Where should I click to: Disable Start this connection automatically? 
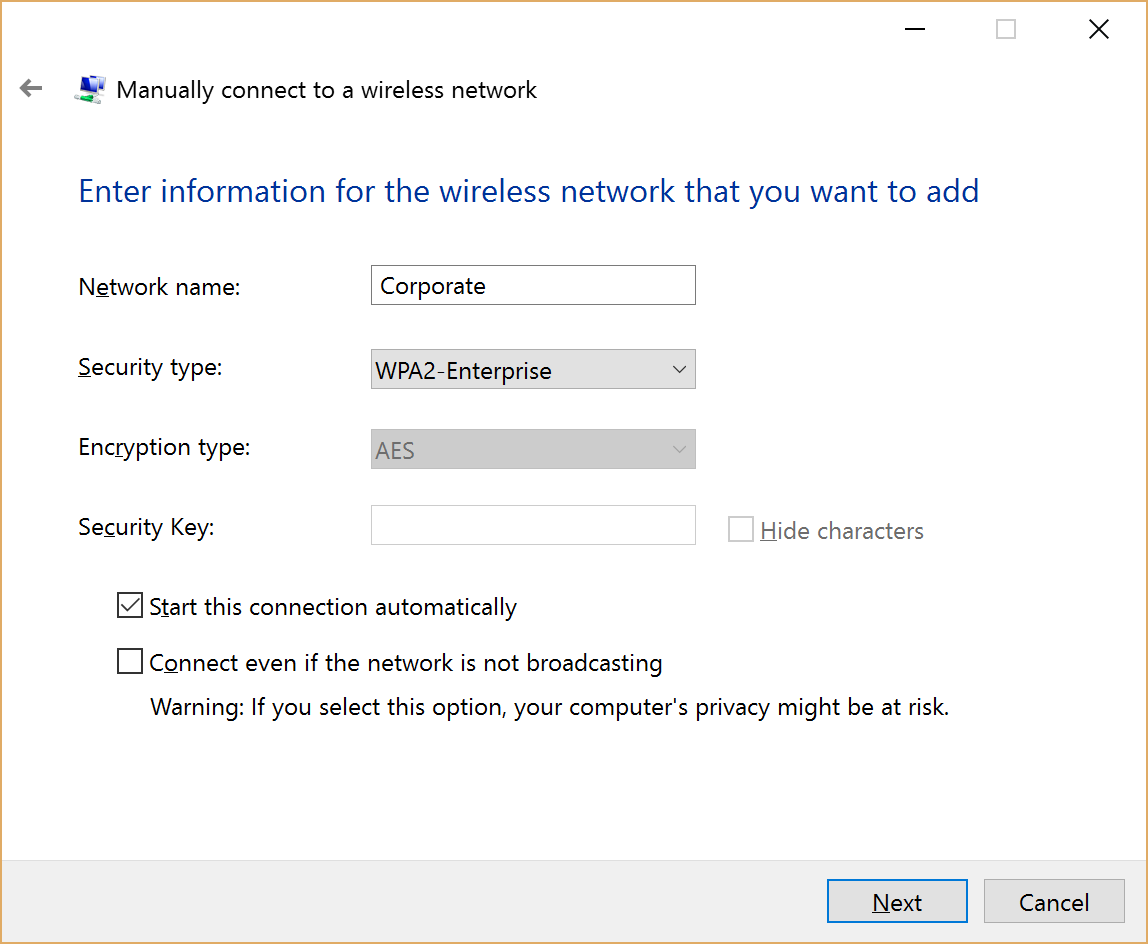130,604
